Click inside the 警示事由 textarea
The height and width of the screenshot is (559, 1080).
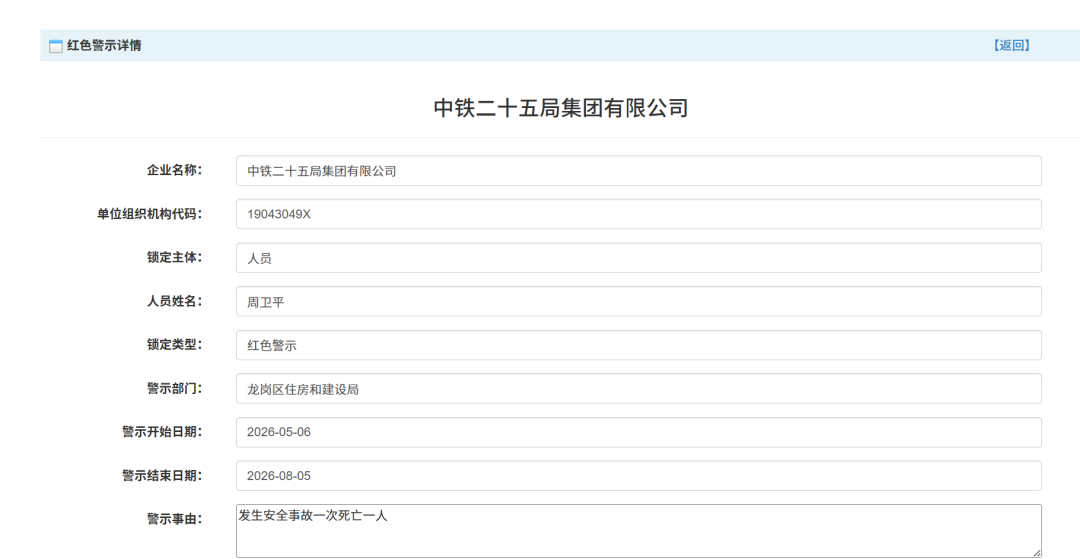coord(638,531)
